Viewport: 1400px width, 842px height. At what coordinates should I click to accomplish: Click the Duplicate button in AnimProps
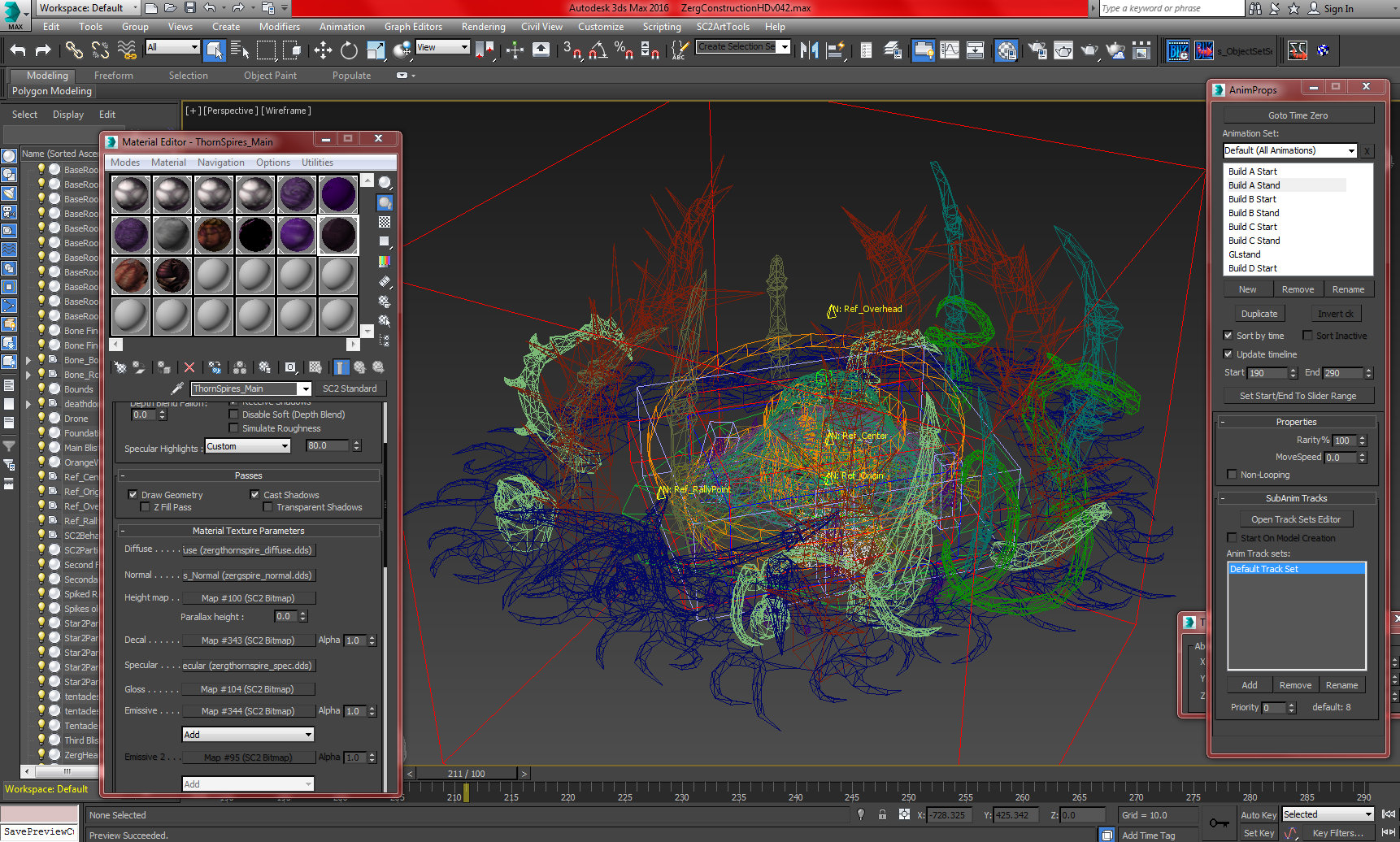point(1259,314)
